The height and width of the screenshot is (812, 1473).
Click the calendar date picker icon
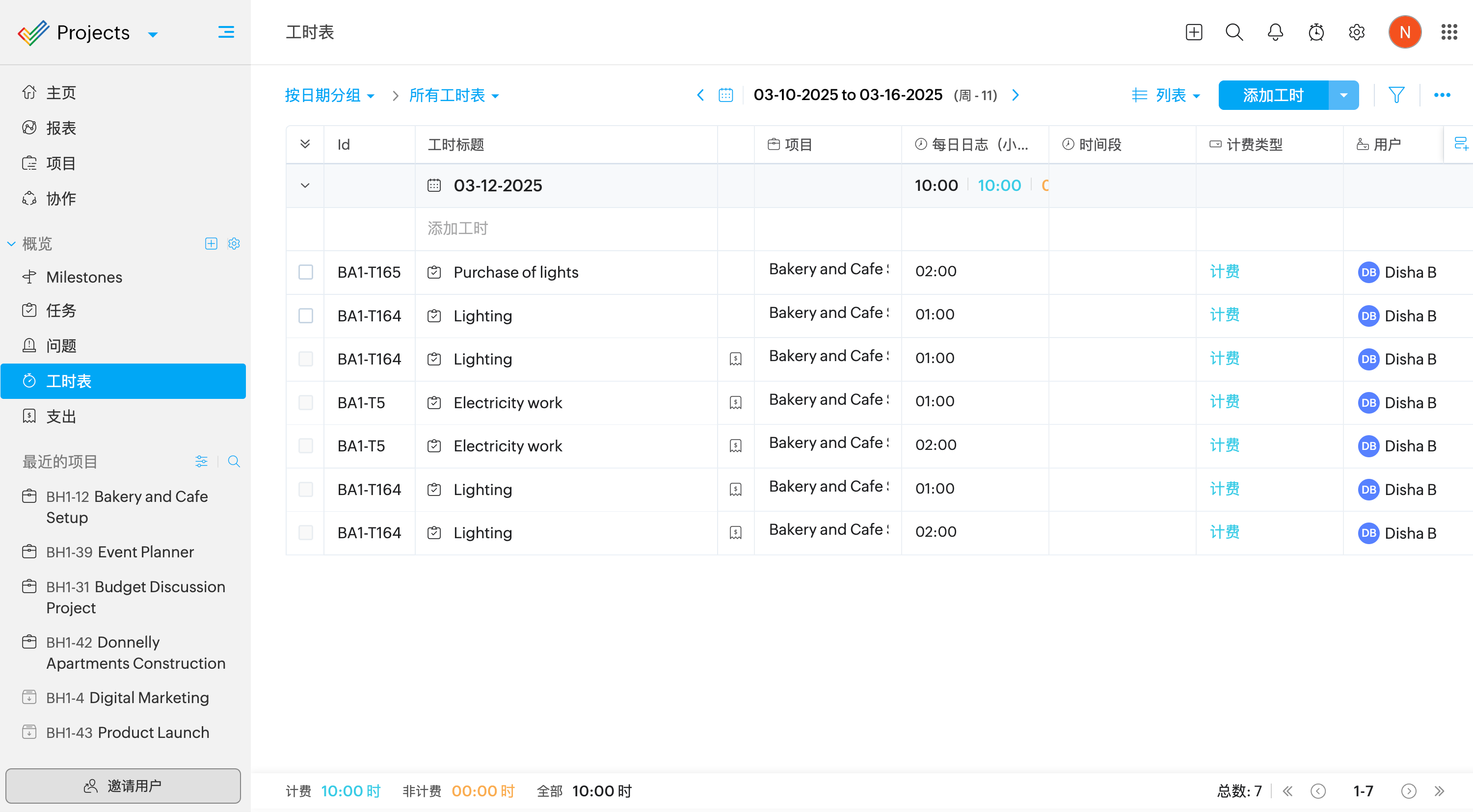pyautogui.click(x=725, y=95)
